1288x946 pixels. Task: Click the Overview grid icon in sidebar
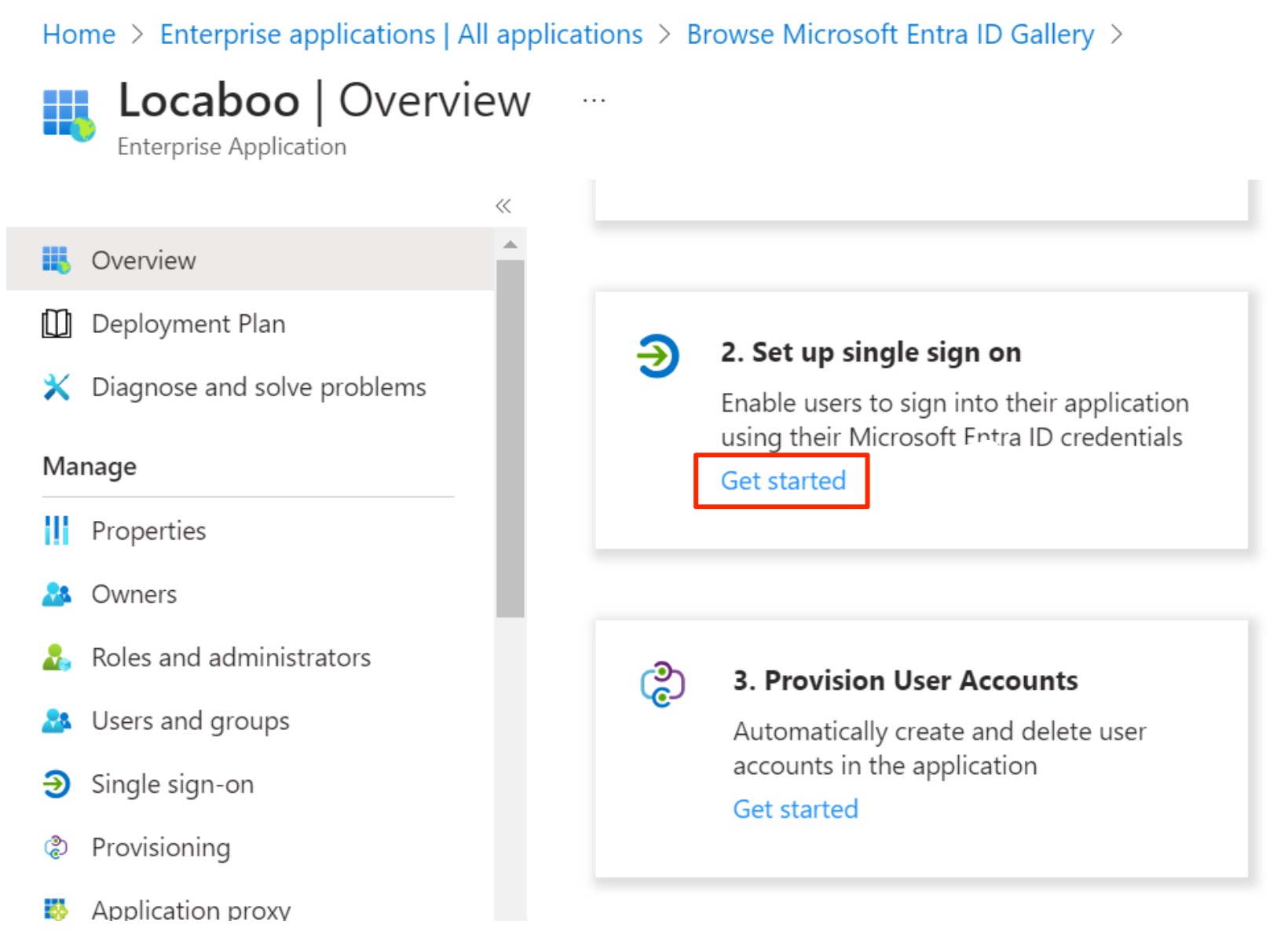click(57, 260)
